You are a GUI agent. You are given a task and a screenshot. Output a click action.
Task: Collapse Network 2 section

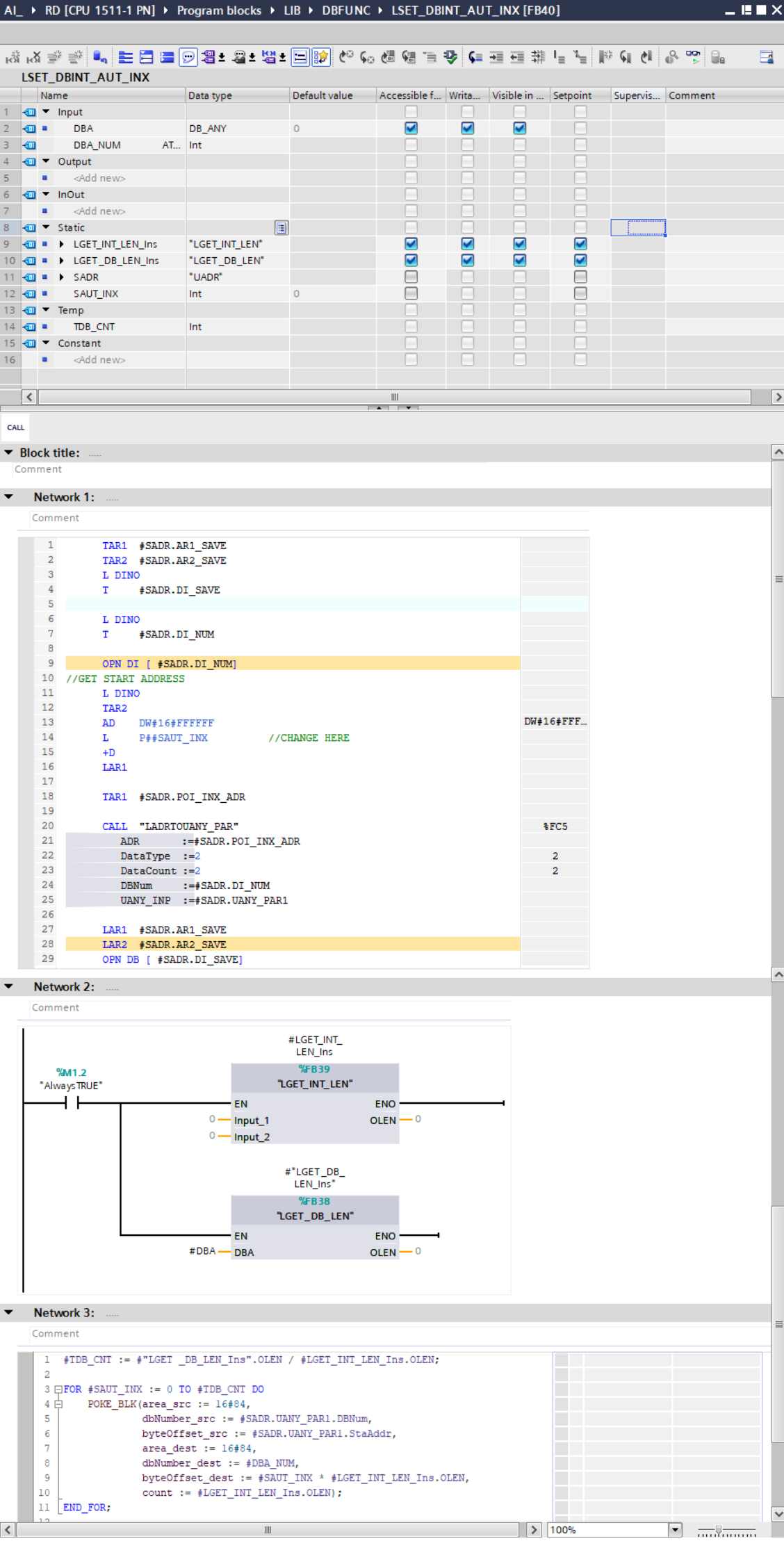pyautogui.click(x=9, y=986)
